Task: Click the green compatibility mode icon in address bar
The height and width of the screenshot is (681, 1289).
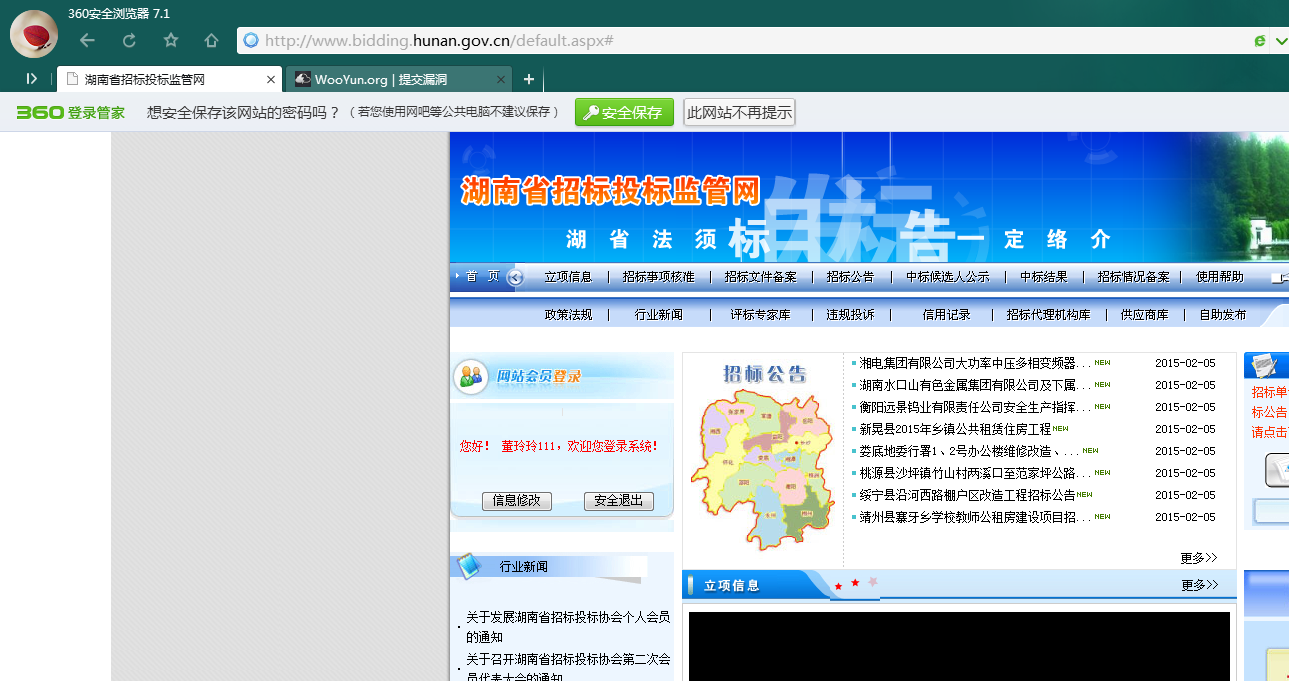Action: 1260,41
